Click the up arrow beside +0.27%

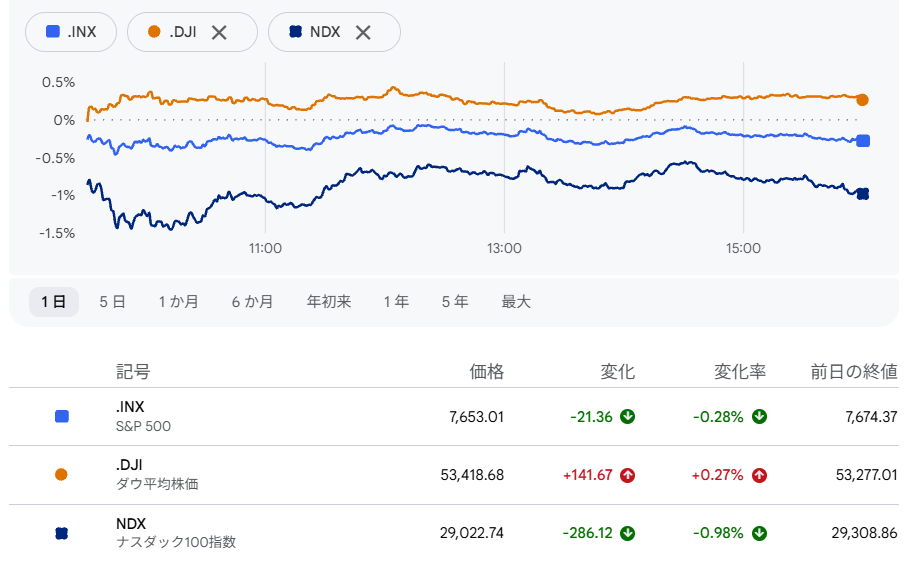(759, 475)
